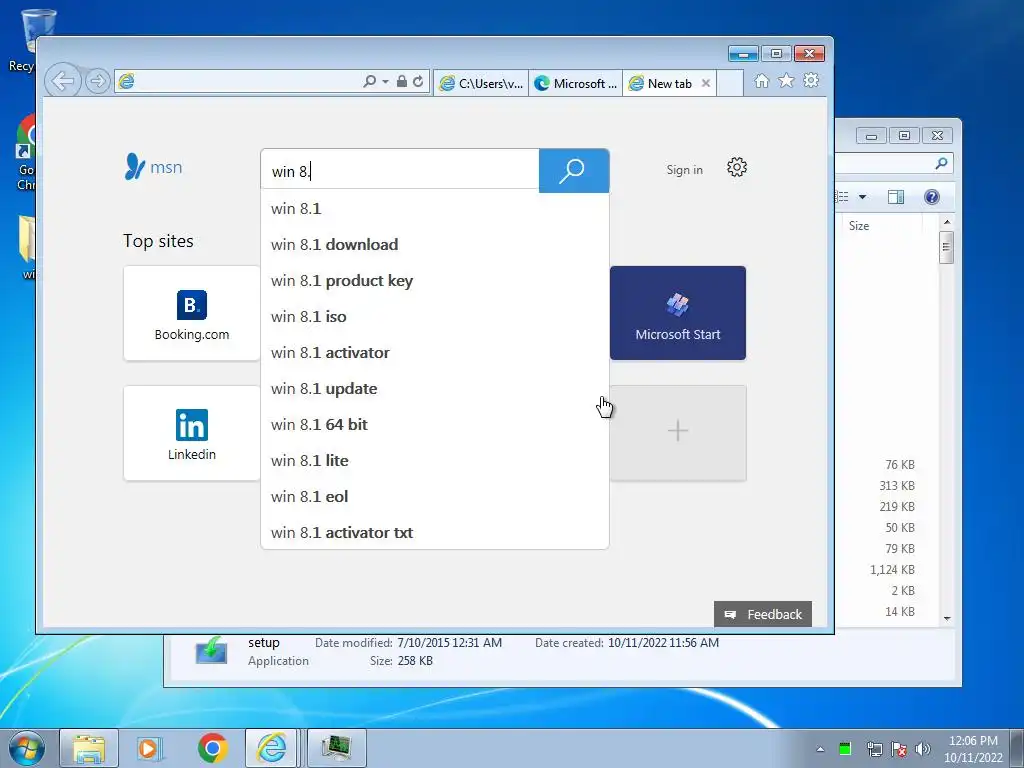
Task: Click the Internet Explorer back arrow button
Action: [x=63, y=82]
